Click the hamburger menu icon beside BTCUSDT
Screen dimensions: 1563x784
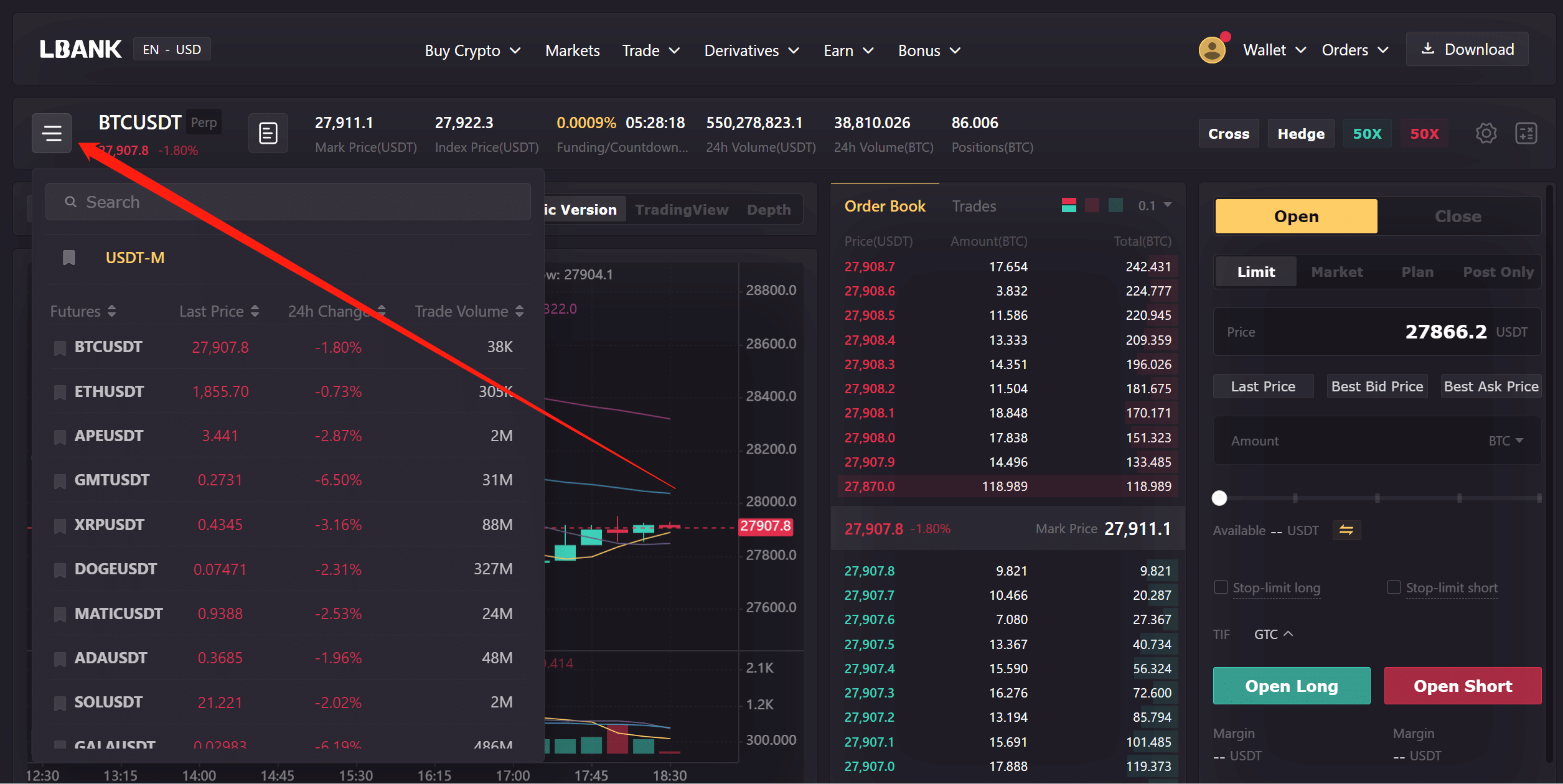tap(52, 133)
